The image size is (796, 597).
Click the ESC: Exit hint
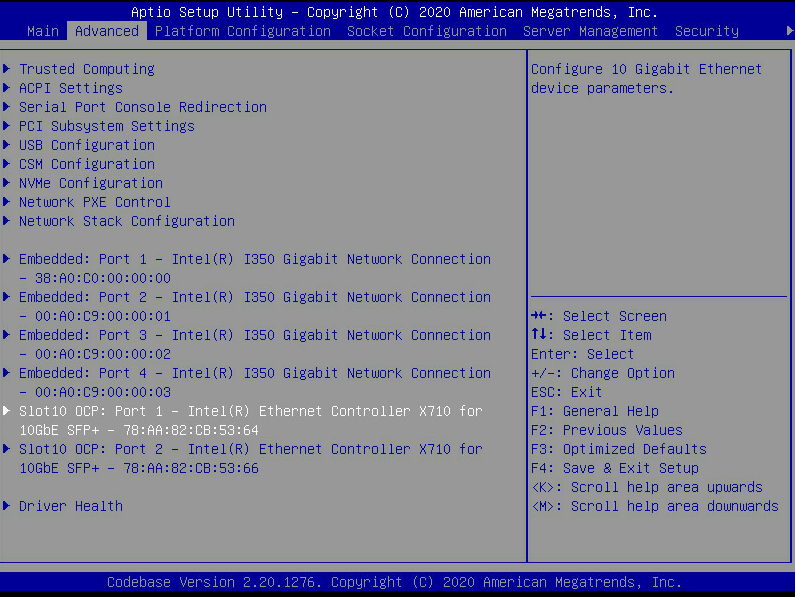(x=567, y=392)
